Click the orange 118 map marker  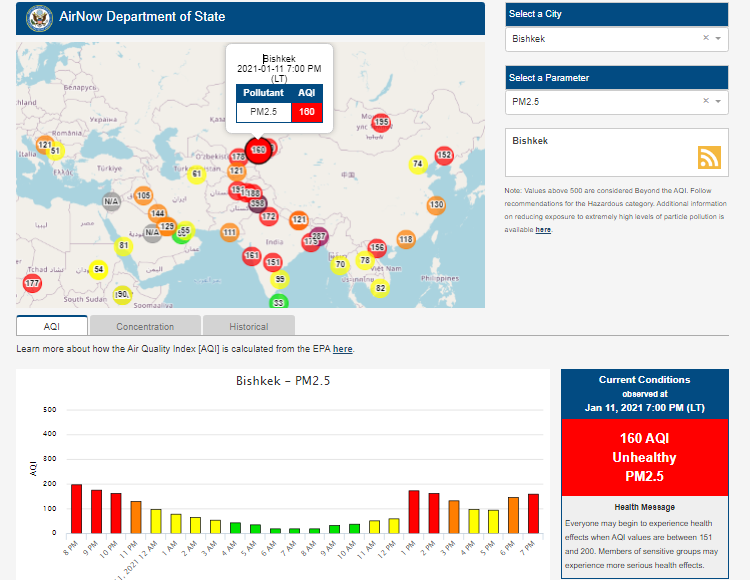[405, 239]
